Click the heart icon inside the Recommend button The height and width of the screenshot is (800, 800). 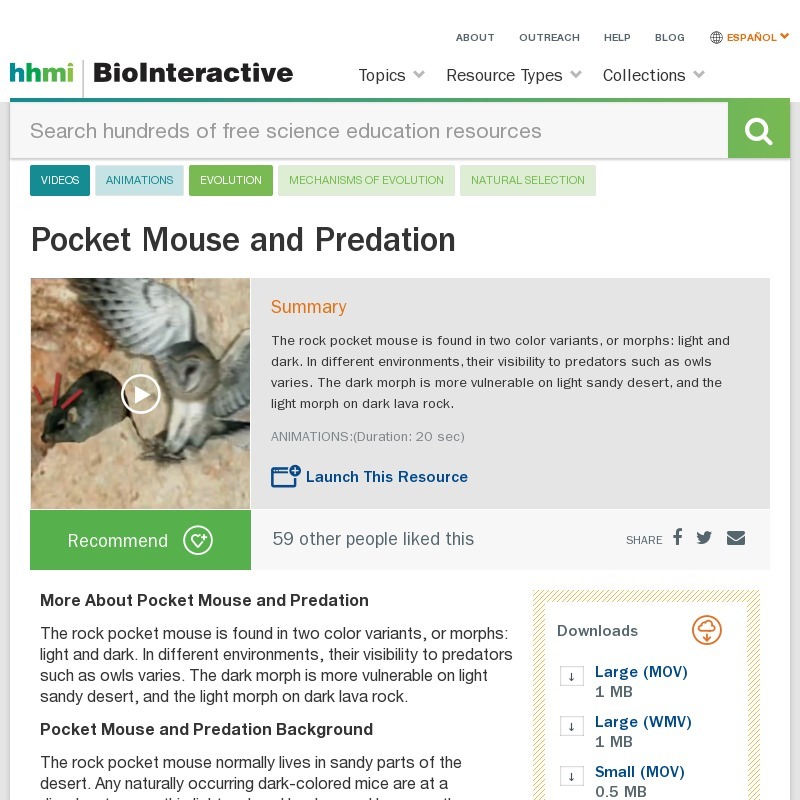pyautogui.click(x=198, y=540)
